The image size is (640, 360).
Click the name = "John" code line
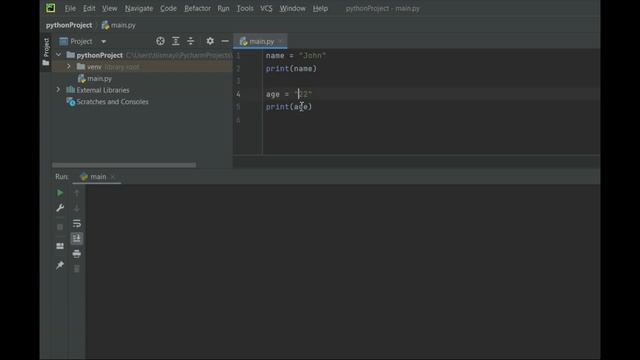coord(296,56)
